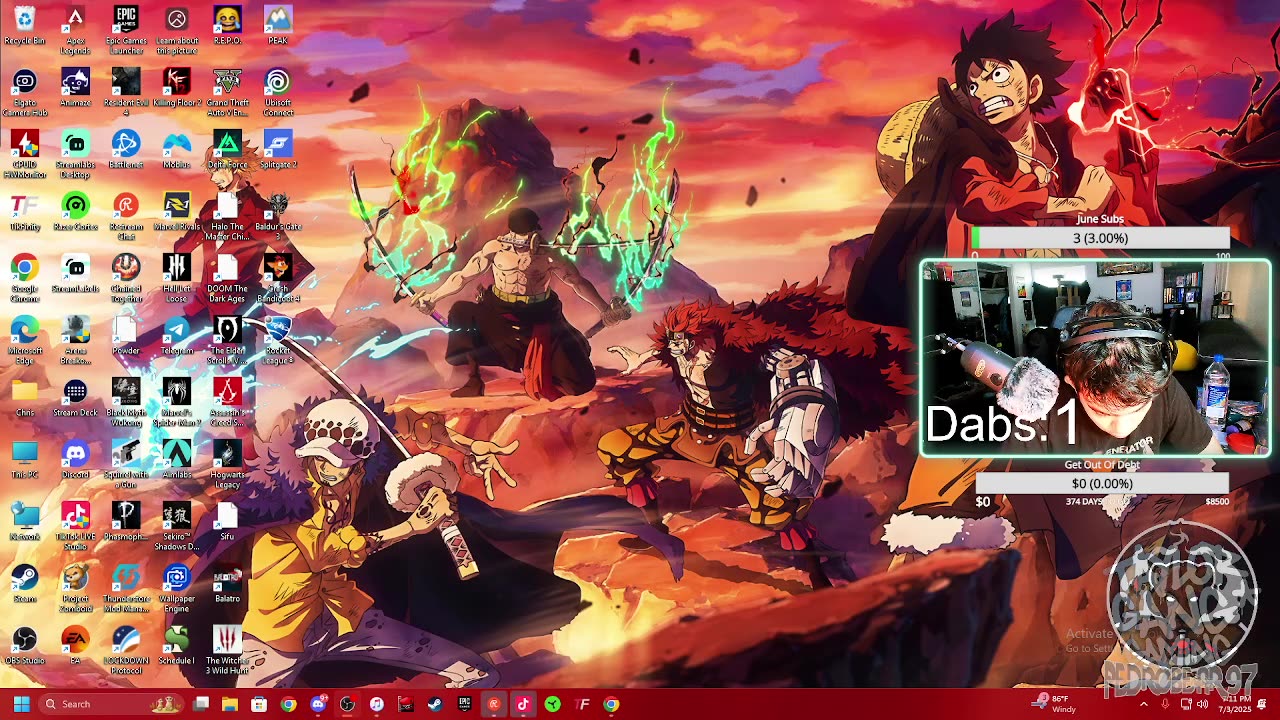The image size is (1280, 720).
Task: Open the Razer Cortex desktop shortcut
Action: click(x=75, y=211)
